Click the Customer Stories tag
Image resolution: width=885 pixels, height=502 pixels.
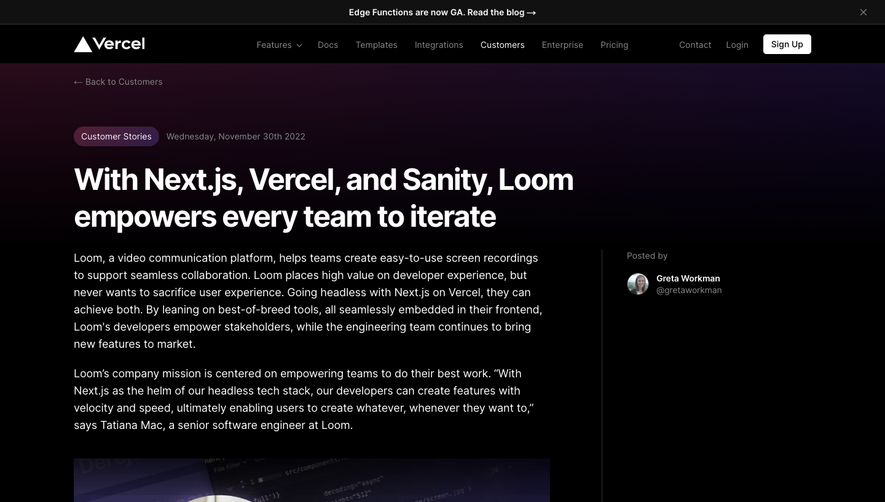point(116,136)
